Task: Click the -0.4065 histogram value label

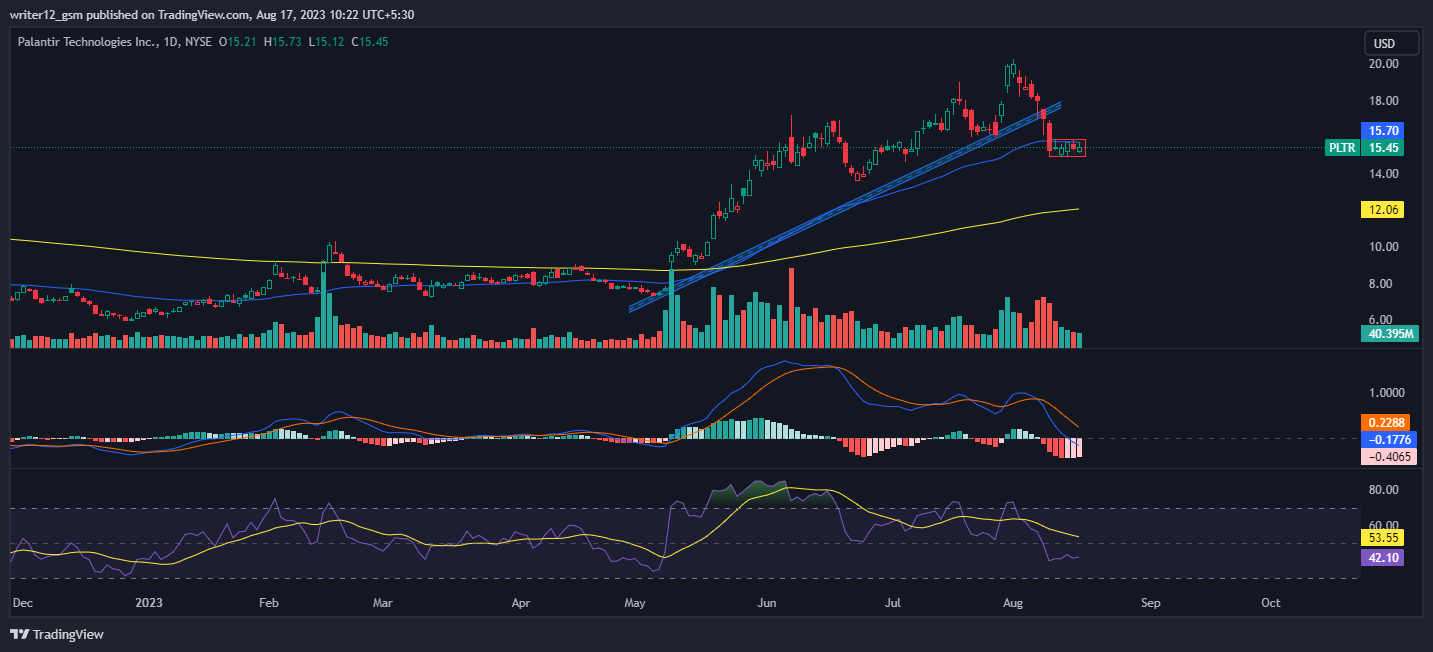Action: coord(1387,455)
